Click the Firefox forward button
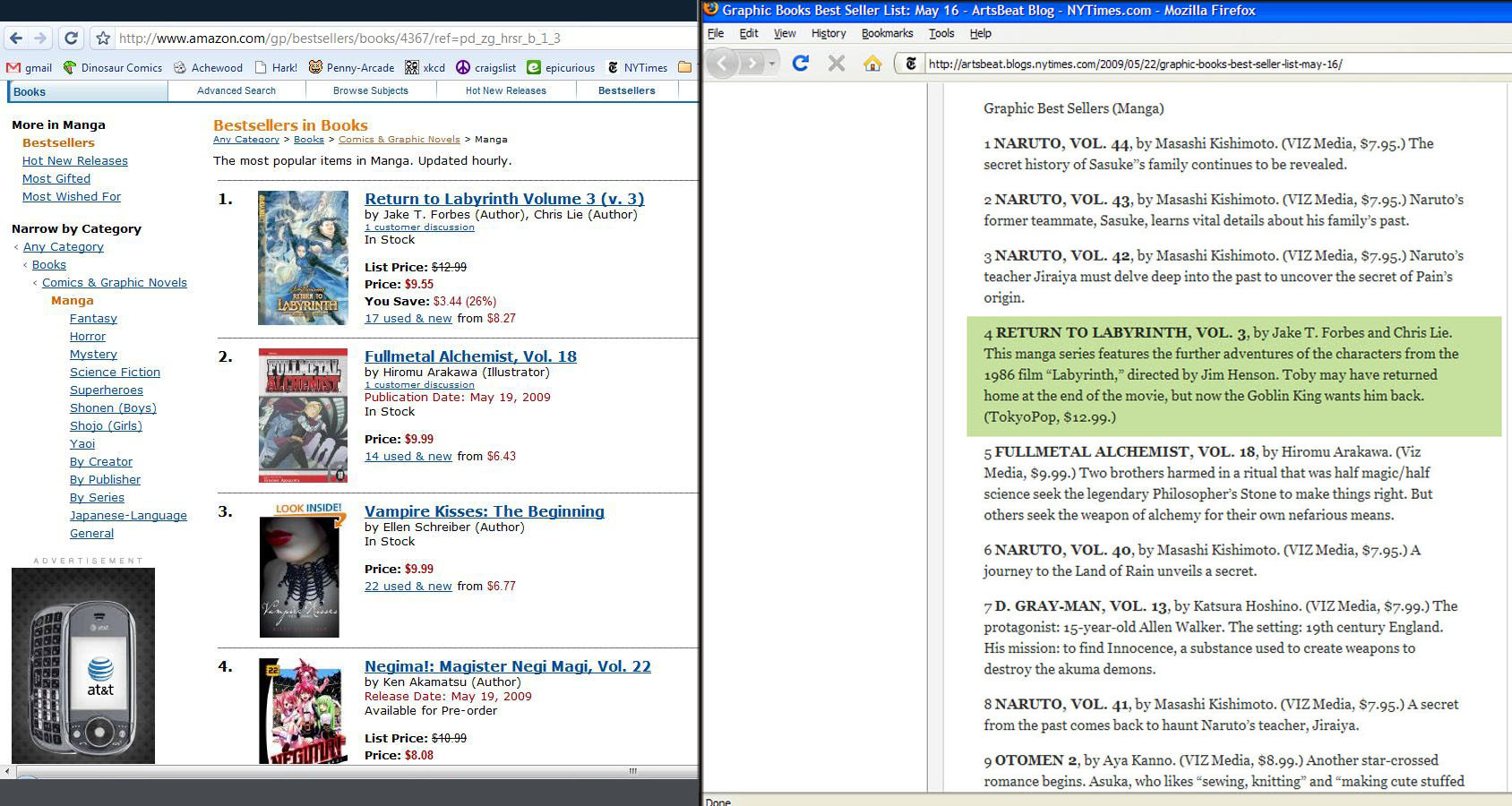Screen dimensions: 1512x806 tap(752, 63)
